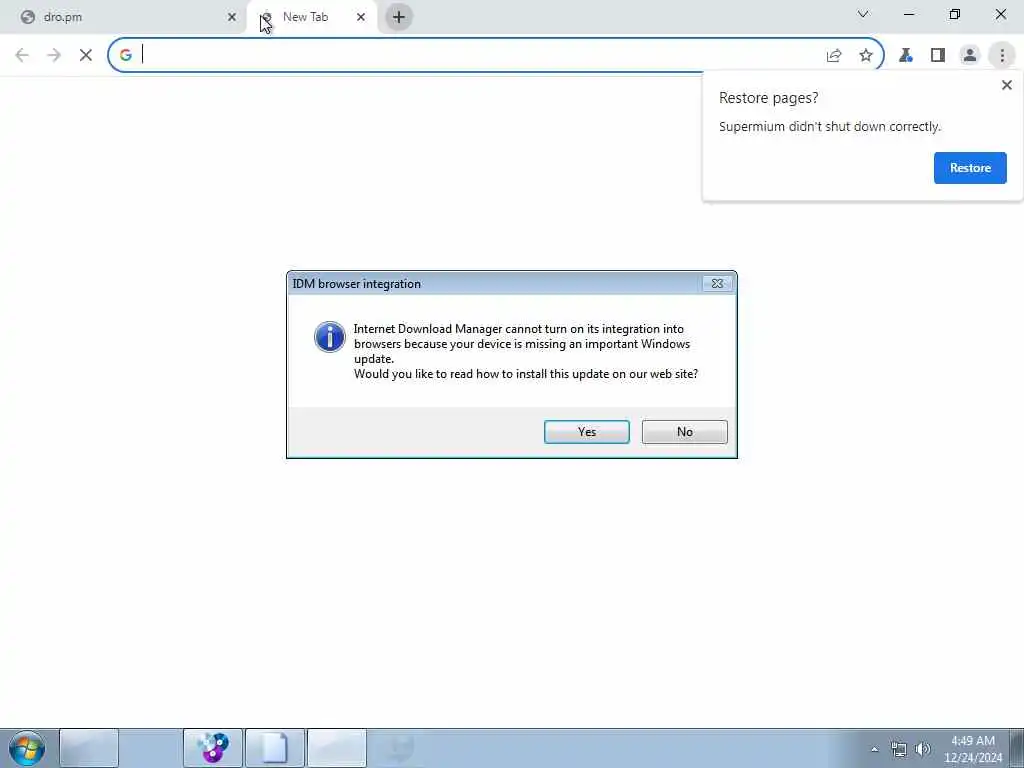
Task: Click the Google icon in address bar
Action: (x=126, y=56)
